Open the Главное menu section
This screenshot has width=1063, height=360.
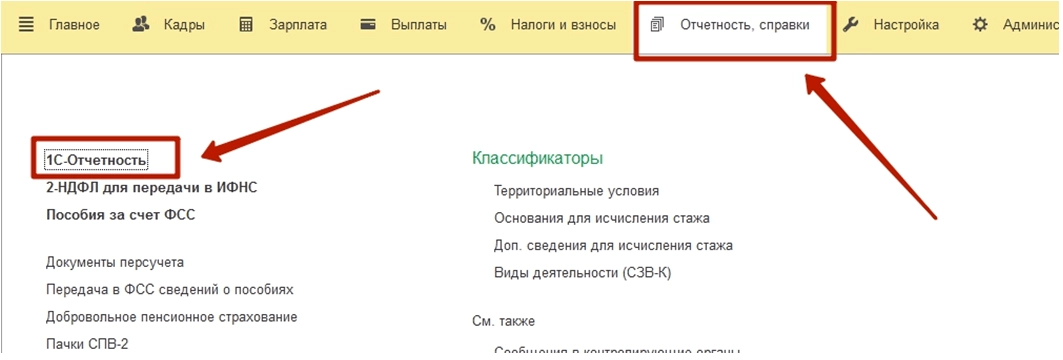point(74,25)
